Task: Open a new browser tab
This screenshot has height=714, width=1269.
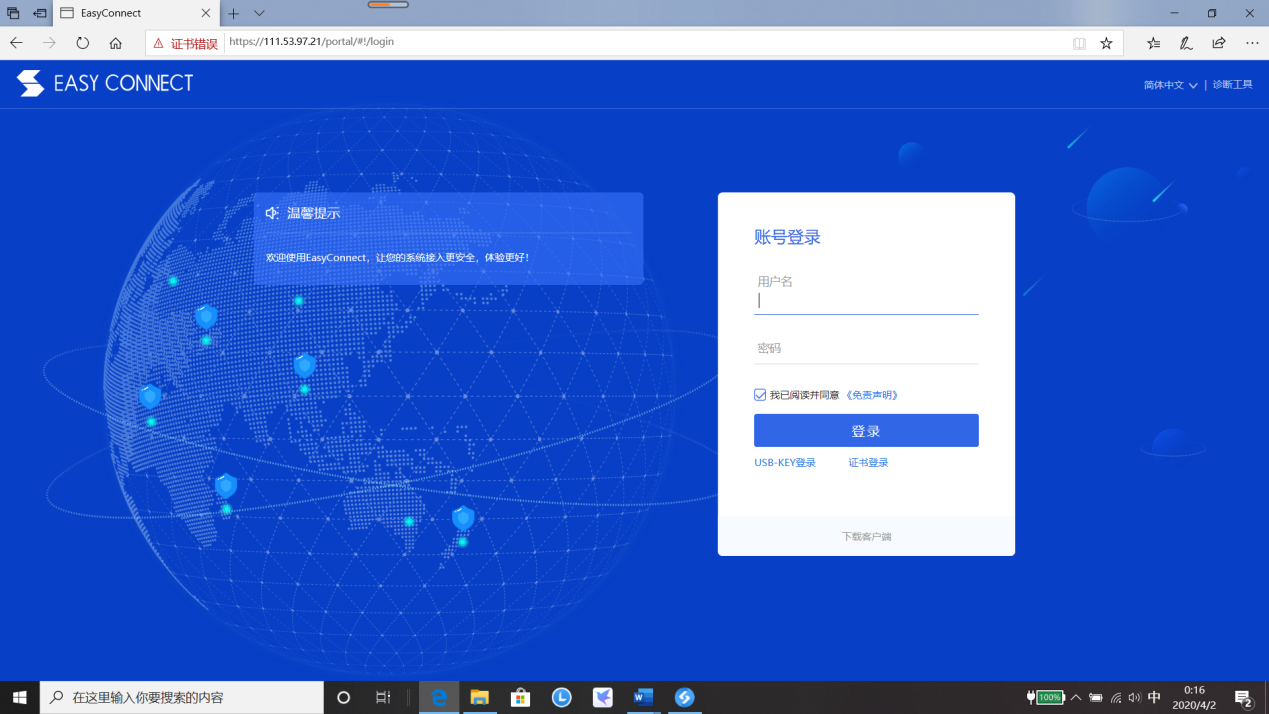Action: click(234, 13)
